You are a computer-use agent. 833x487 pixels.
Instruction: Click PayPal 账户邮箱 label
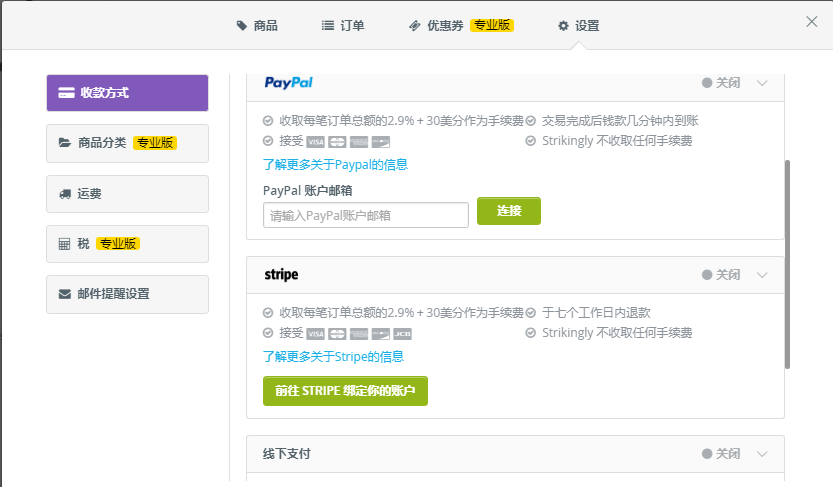pyautogui.click(x=308, y=191)
